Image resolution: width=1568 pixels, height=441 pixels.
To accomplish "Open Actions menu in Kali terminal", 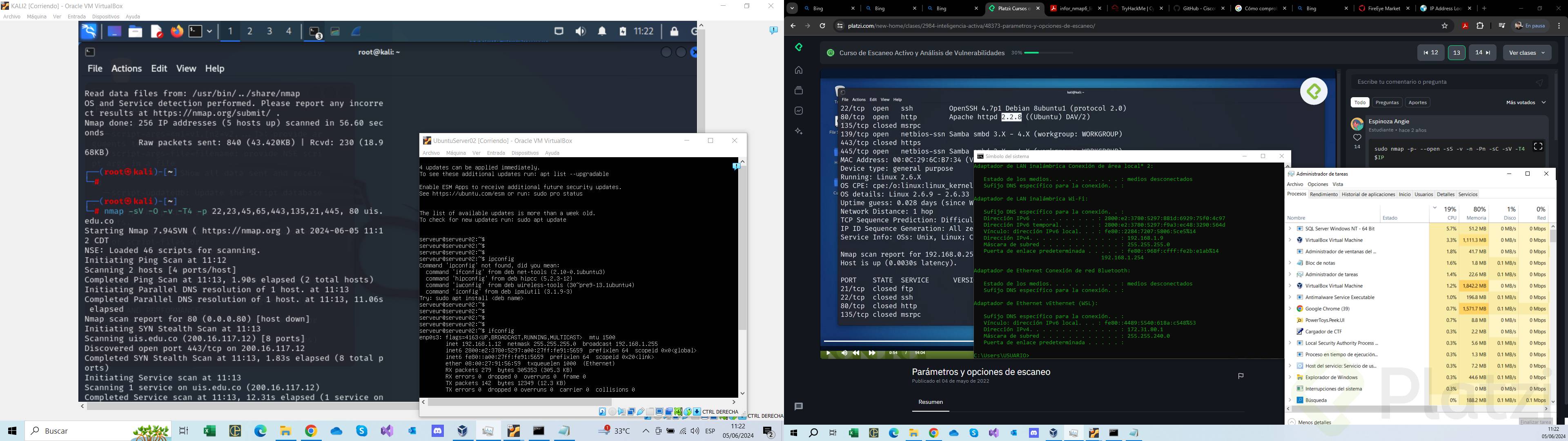I will [x=126, y=69].
